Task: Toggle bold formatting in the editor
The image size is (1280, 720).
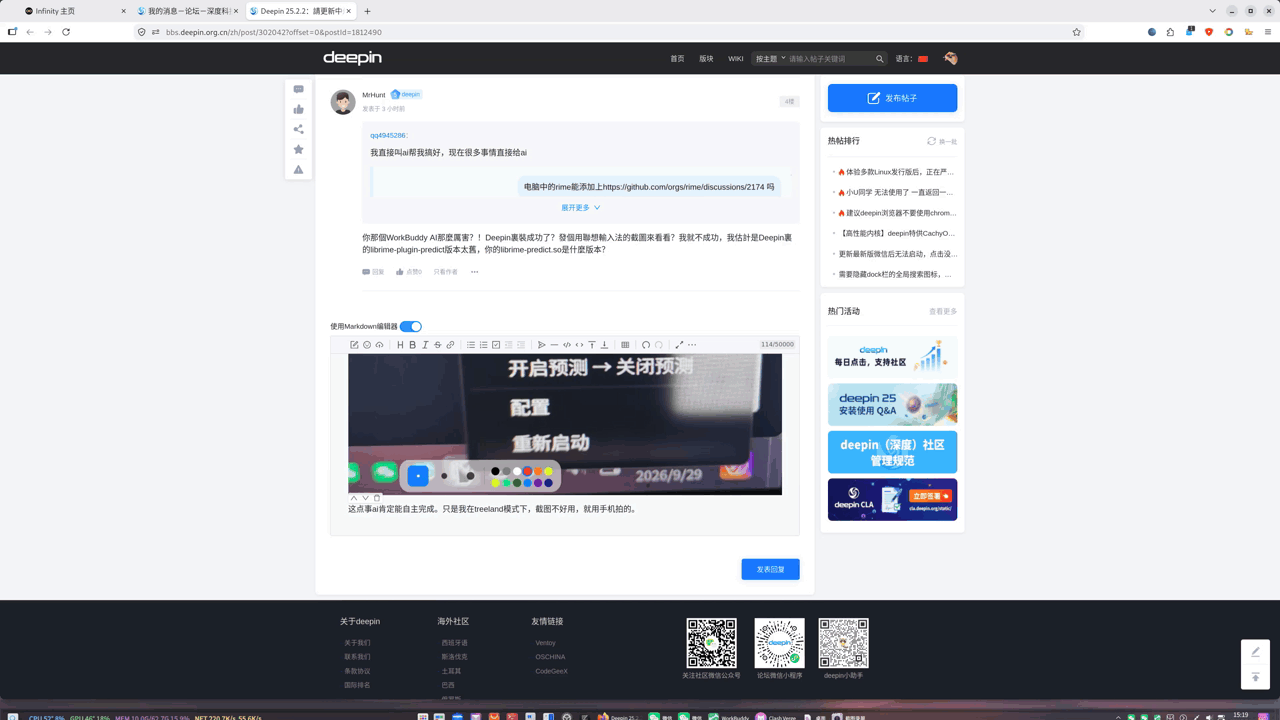Action: coord(412,345)
